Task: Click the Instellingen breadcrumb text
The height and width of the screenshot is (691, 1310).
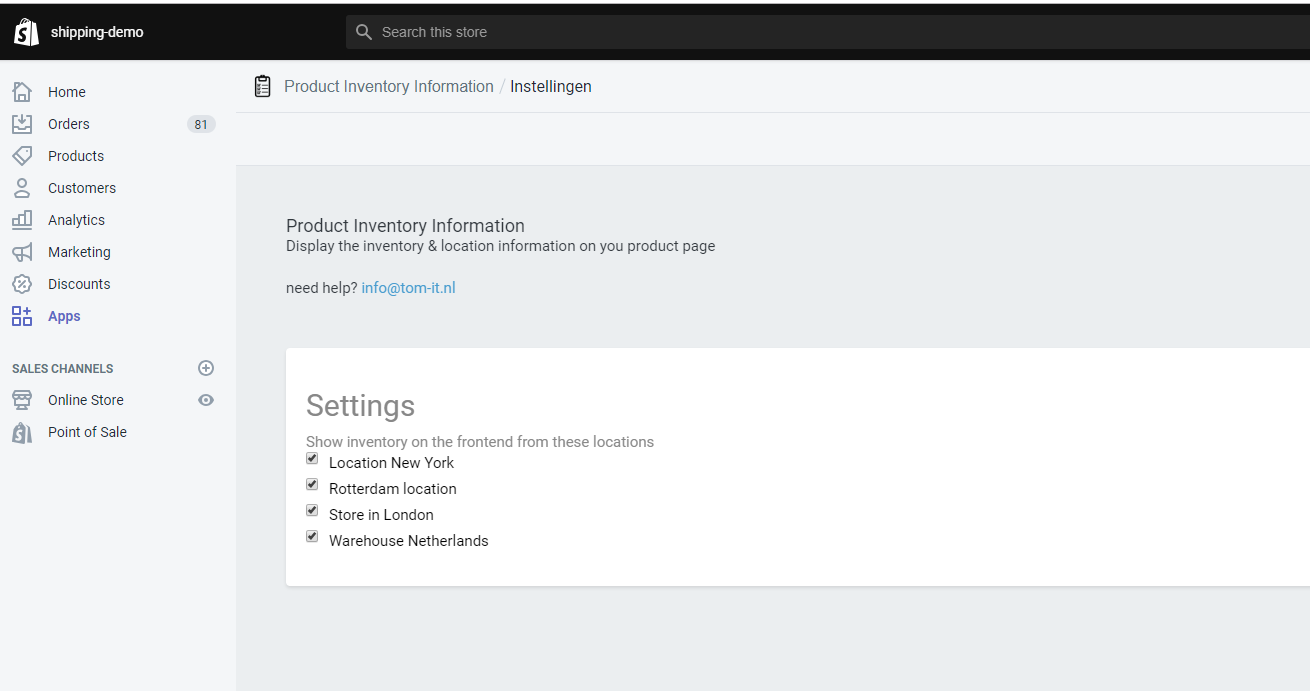Action: (551, 87)
